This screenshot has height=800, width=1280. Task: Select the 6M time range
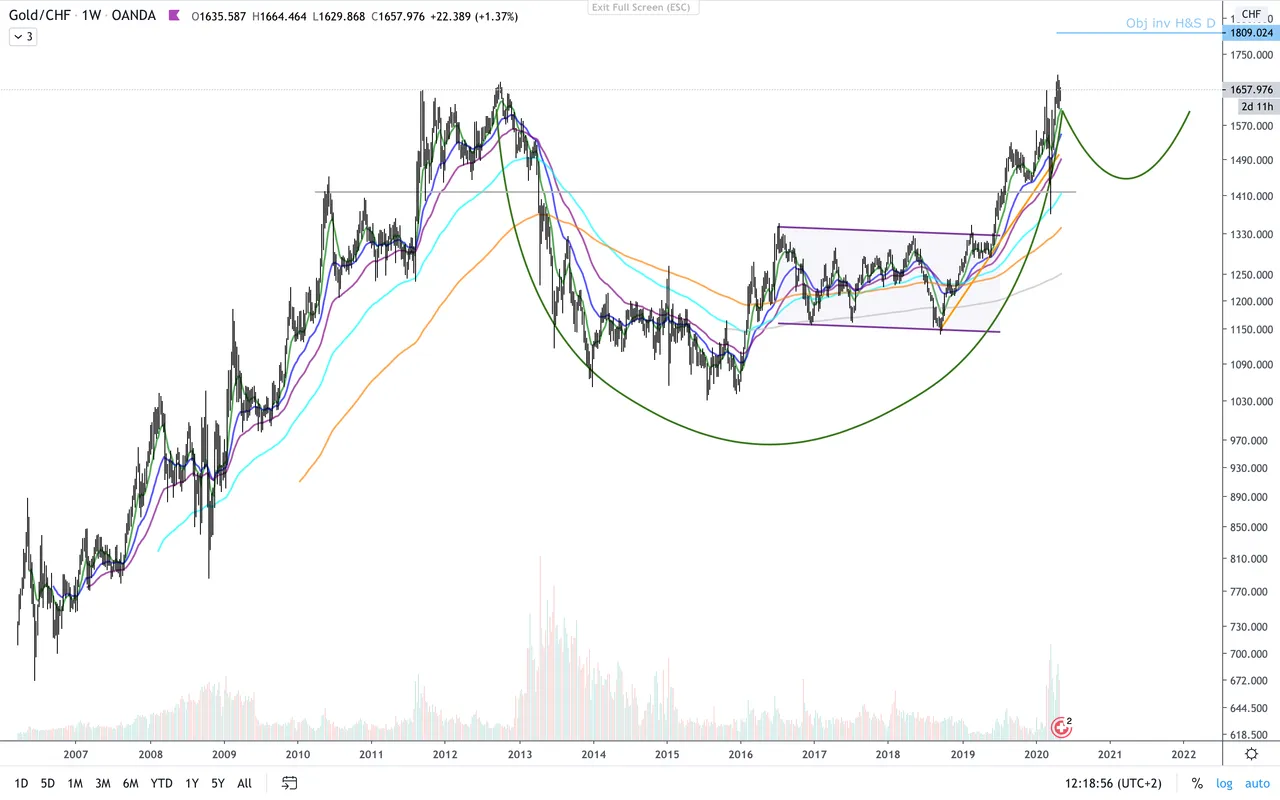pyautogui.click(x=130, y=783)
